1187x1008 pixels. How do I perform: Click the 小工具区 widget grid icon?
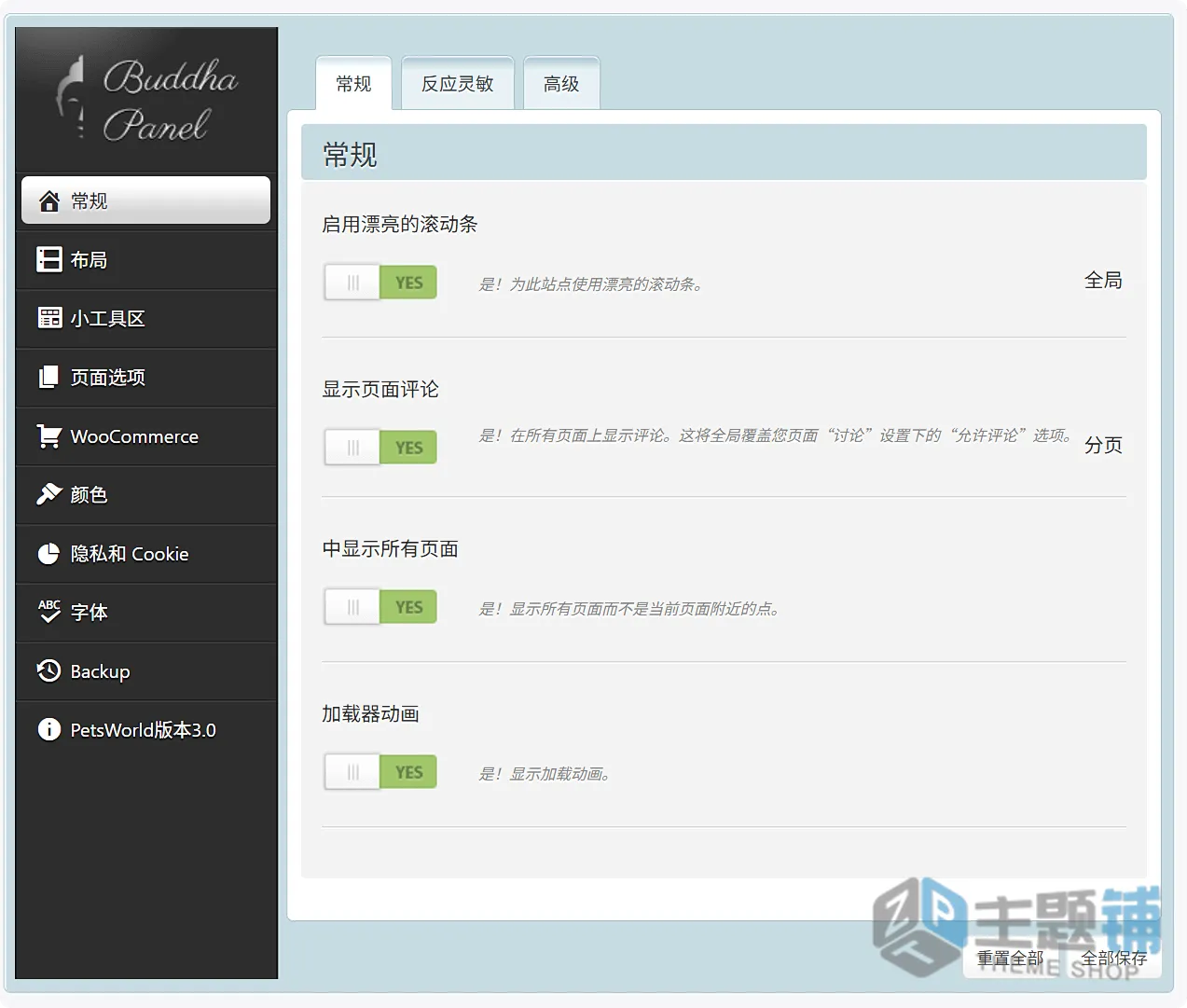(x=49, y=318)
